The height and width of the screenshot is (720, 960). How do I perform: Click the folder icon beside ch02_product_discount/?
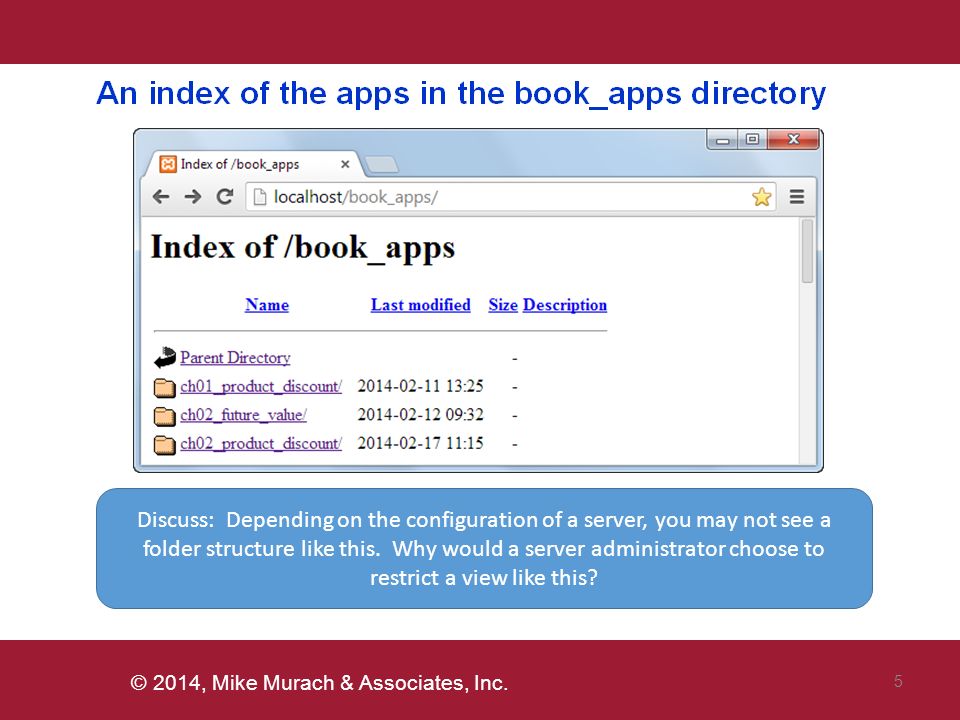pyautogui.click(x=164, y=444)
